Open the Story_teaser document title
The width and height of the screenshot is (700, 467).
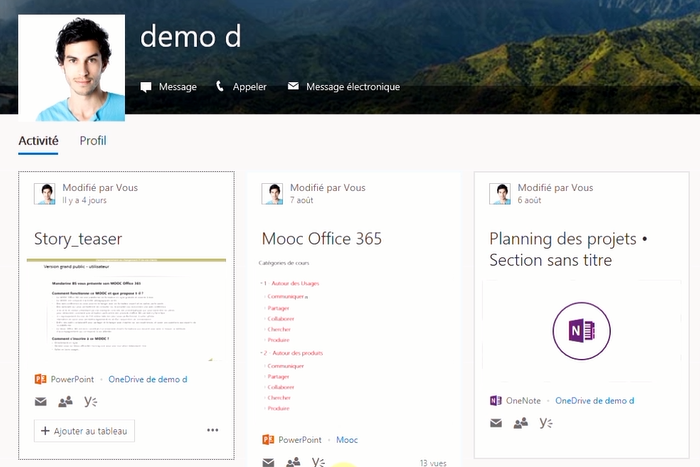(78, 239)
